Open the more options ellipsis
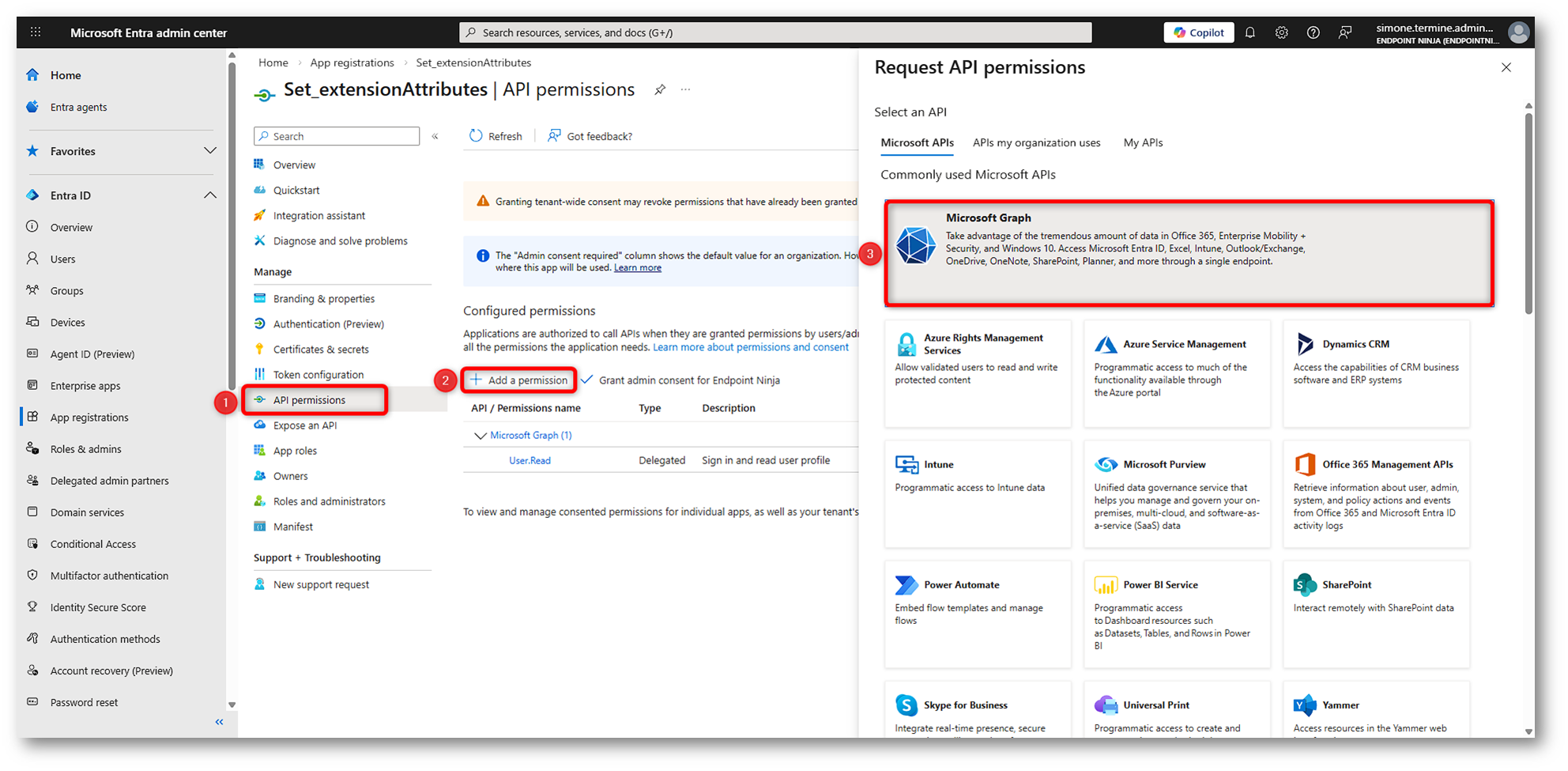 (x=685, y=90)
